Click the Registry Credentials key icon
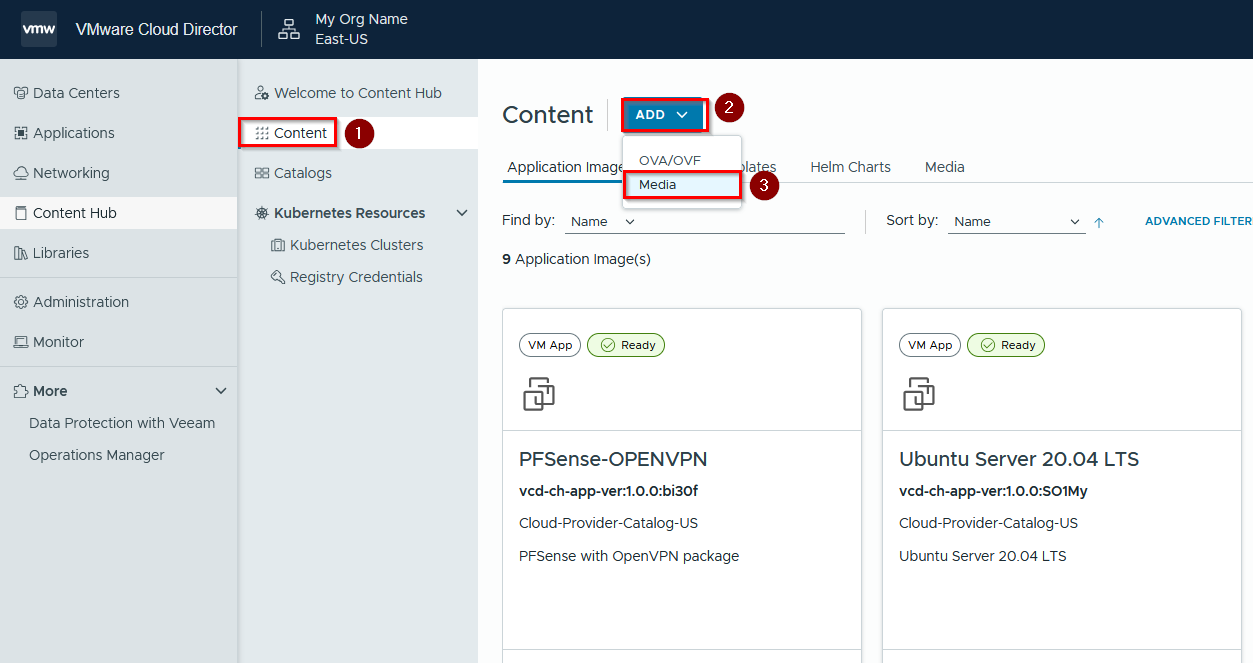The height and width of the screenshot is (663, 1253). point(278,277)
